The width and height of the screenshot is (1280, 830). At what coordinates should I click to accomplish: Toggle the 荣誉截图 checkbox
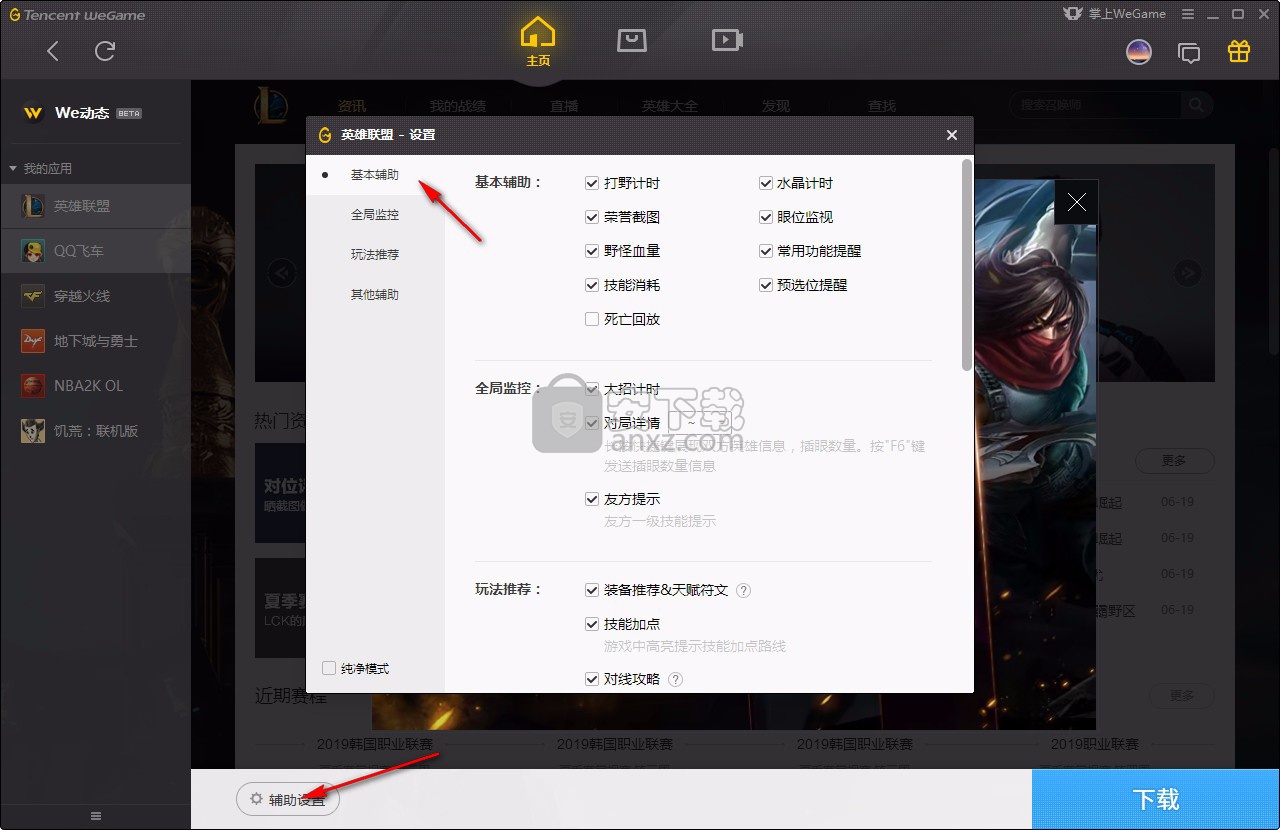click(592, 217)
